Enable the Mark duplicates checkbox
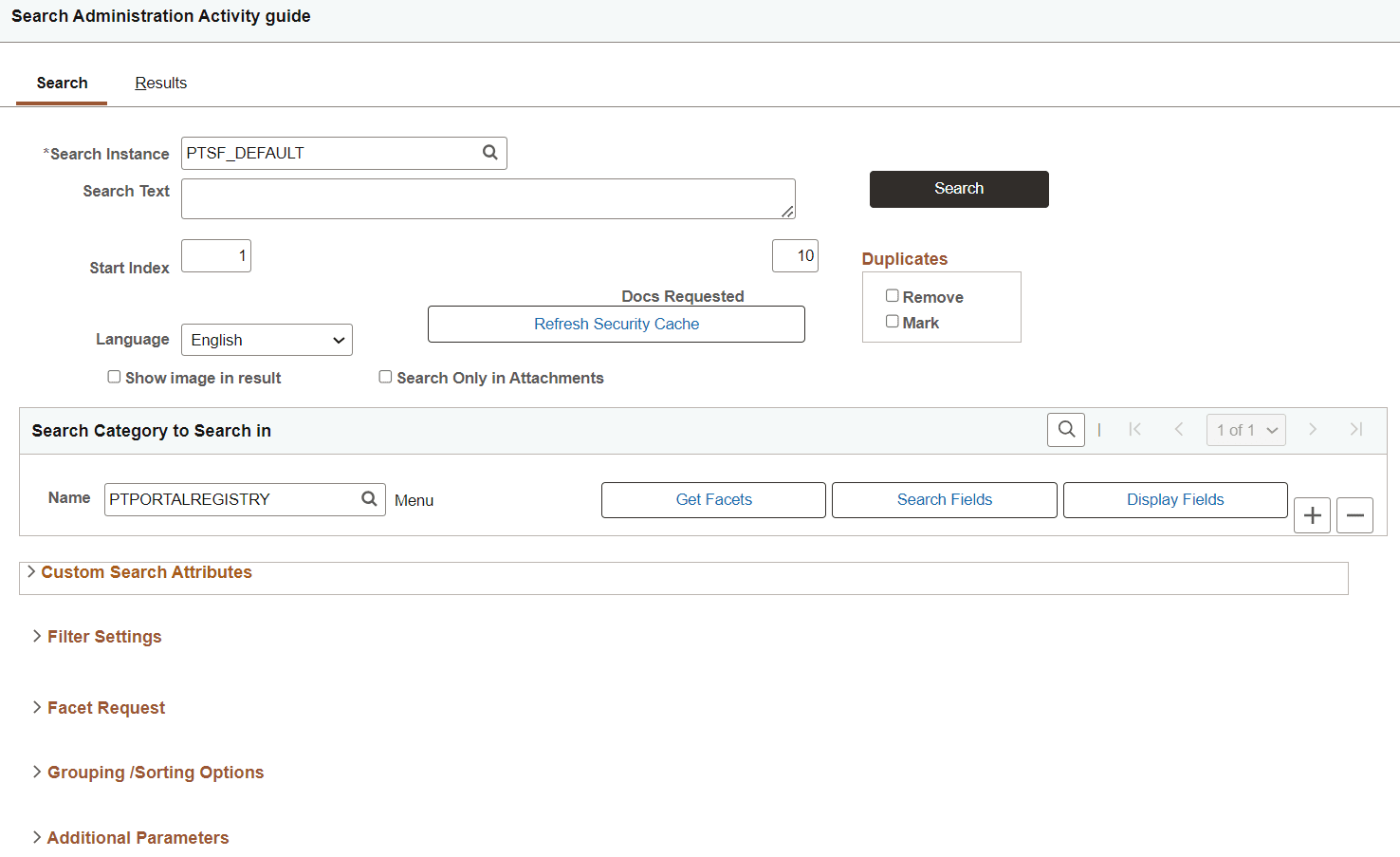Viewport: 1400px width, 857px height. tap(892, 321)
